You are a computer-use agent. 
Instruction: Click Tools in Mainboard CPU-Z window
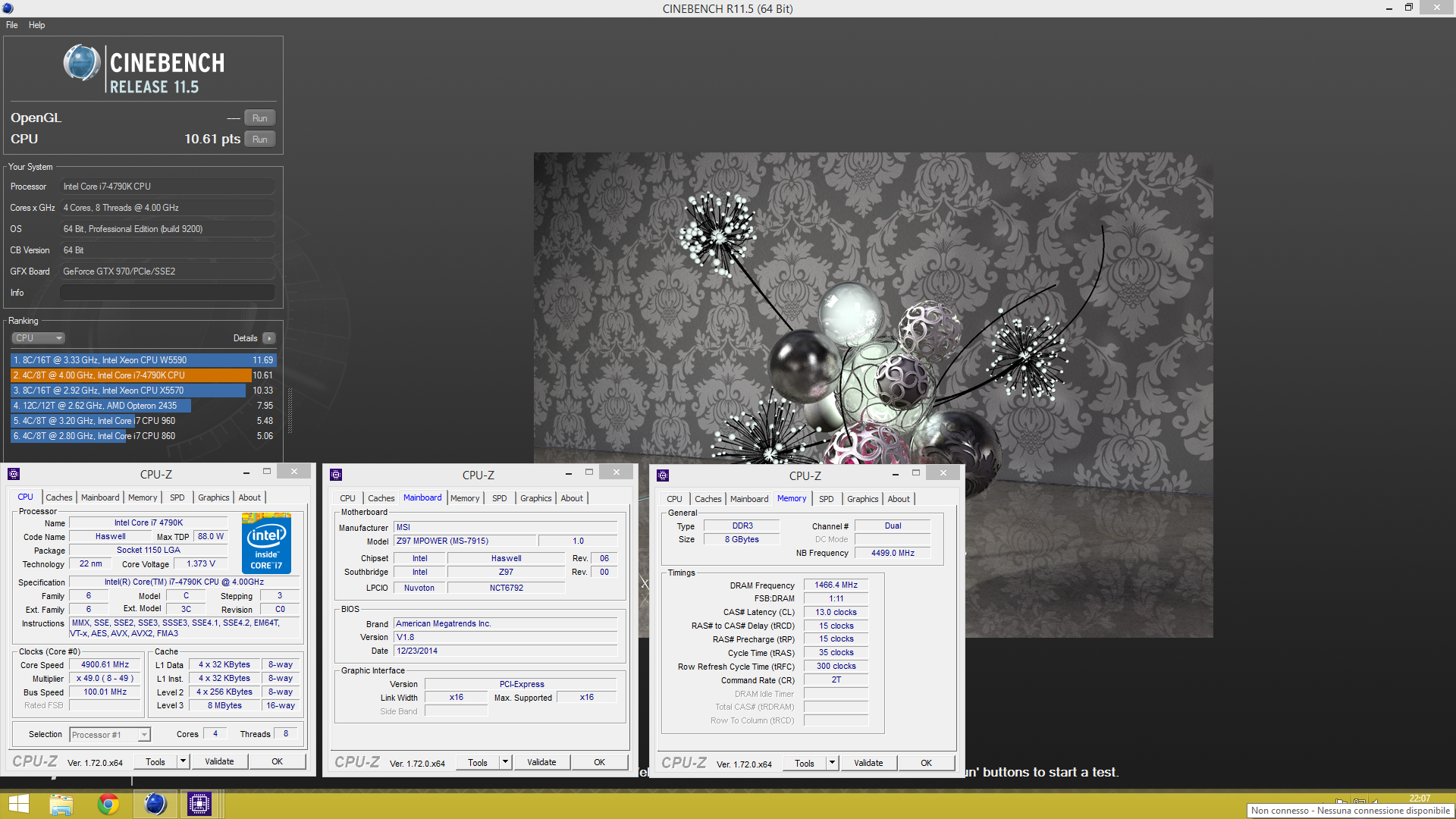pyautogui.click(x=478, y=762)
